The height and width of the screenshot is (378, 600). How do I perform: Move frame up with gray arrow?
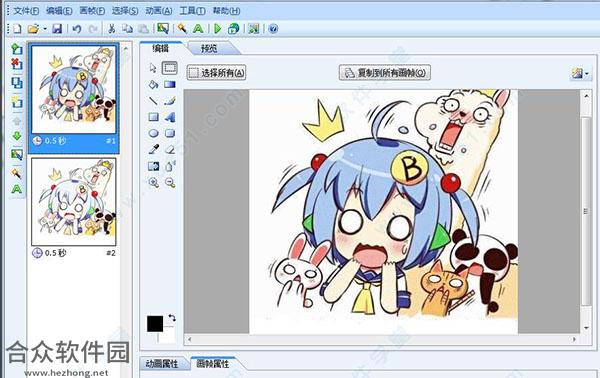[x=17, y=121]
